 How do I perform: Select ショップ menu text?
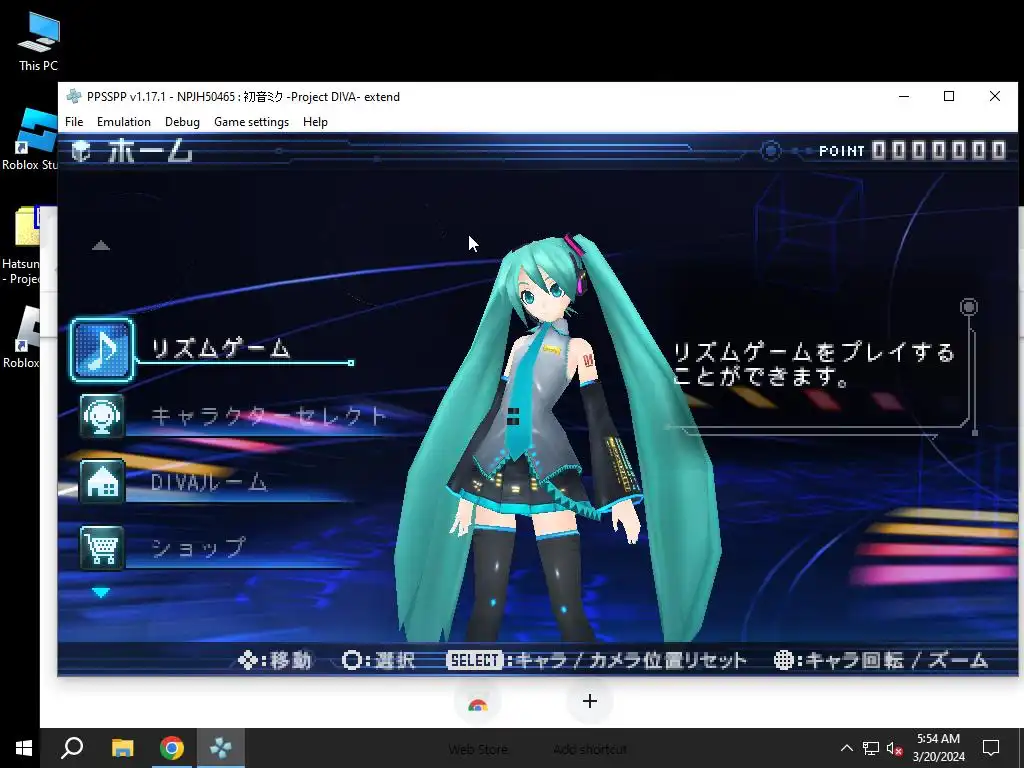199,548
